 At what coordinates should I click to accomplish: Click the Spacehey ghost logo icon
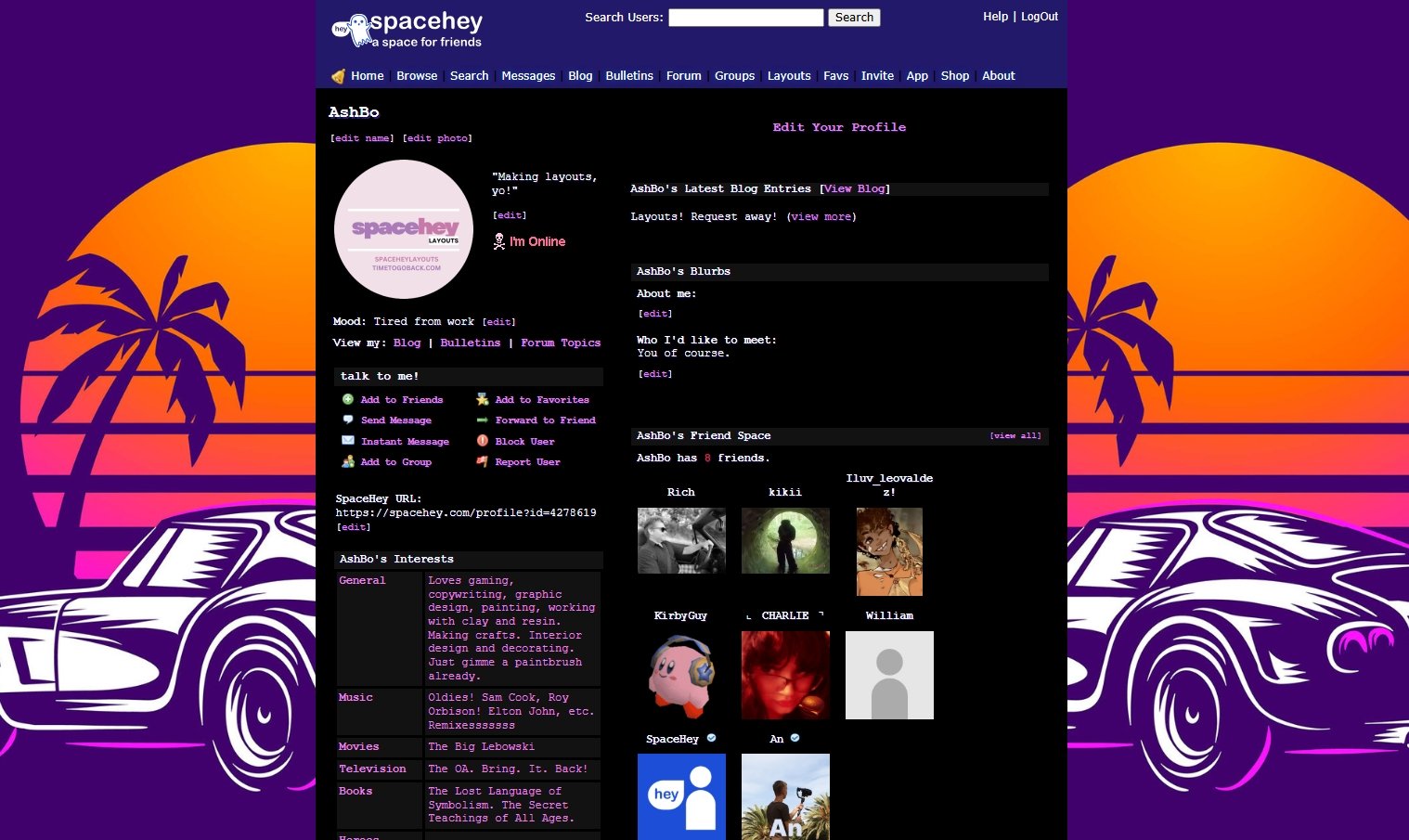(x=351, y=31)
